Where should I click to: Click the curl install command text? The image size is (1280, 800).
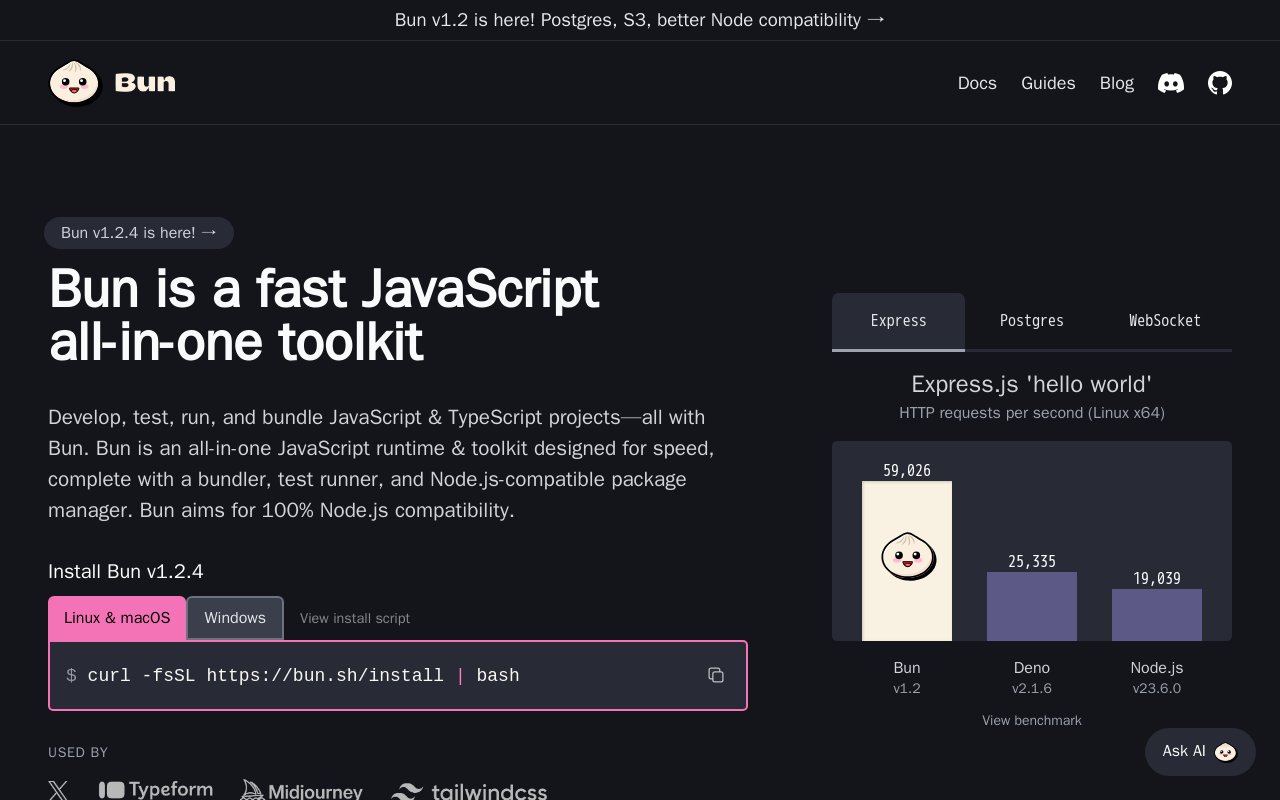[304, 675]
